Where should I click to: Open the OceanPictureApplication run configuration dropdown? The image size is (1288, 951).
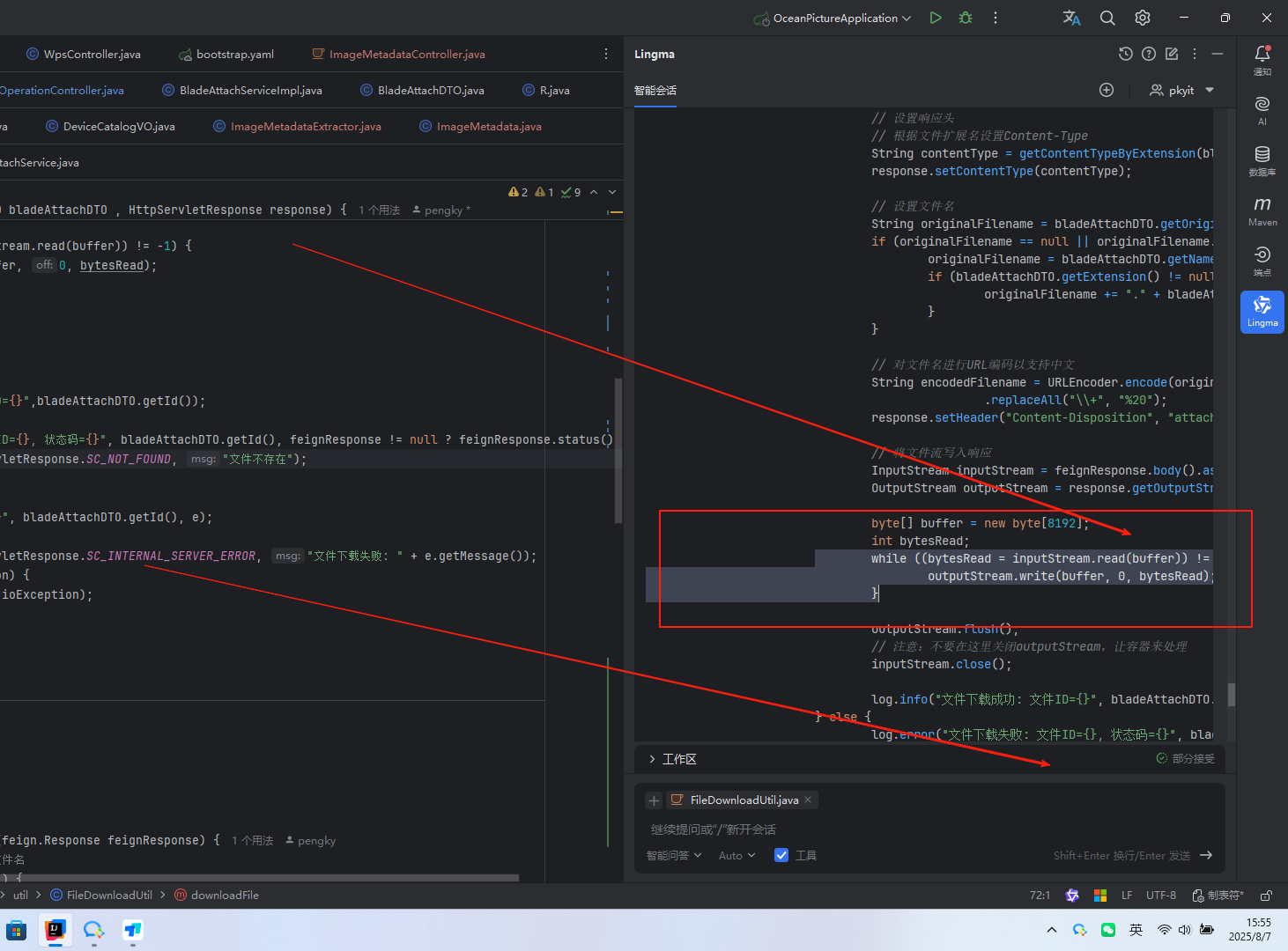833,18
